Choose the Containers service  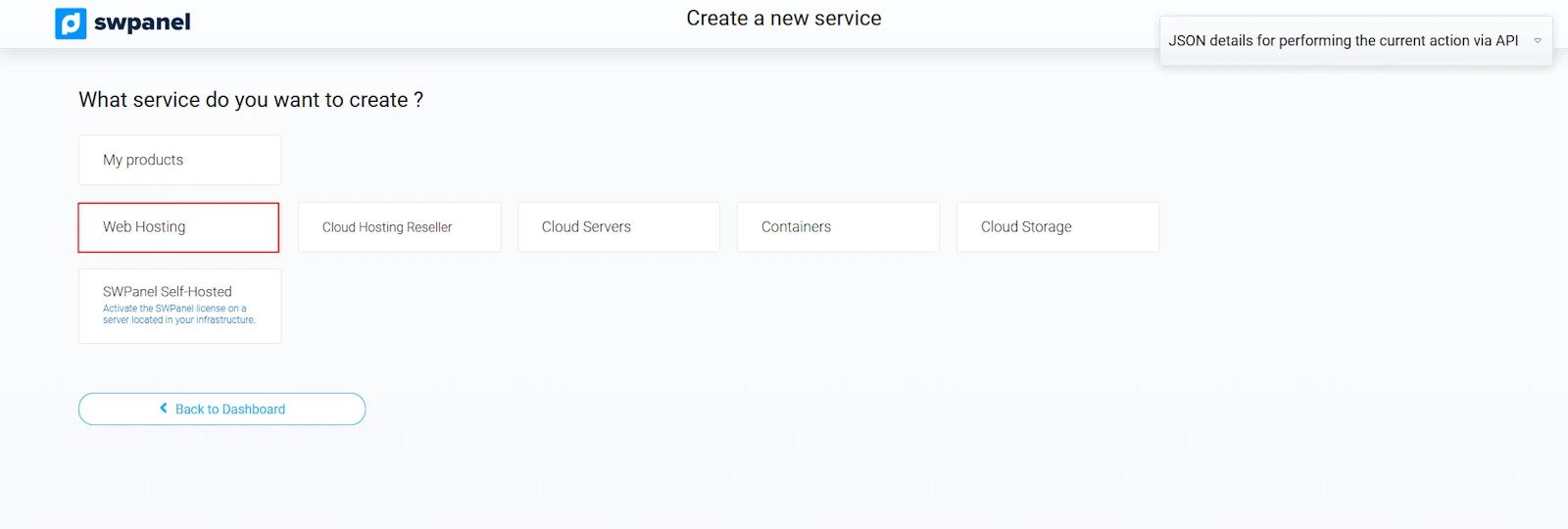click(x=838, y=227)
